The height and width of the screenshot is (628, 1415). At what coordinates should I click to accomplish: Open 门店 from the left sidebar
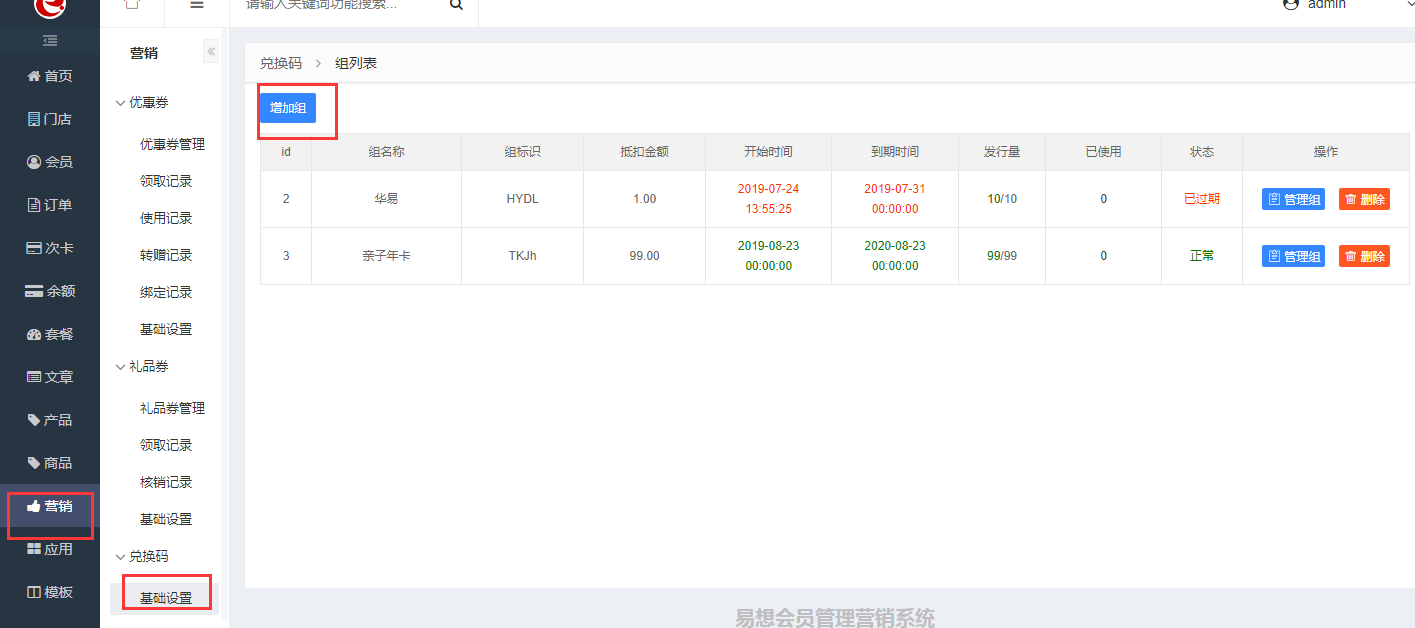(50, 119)
